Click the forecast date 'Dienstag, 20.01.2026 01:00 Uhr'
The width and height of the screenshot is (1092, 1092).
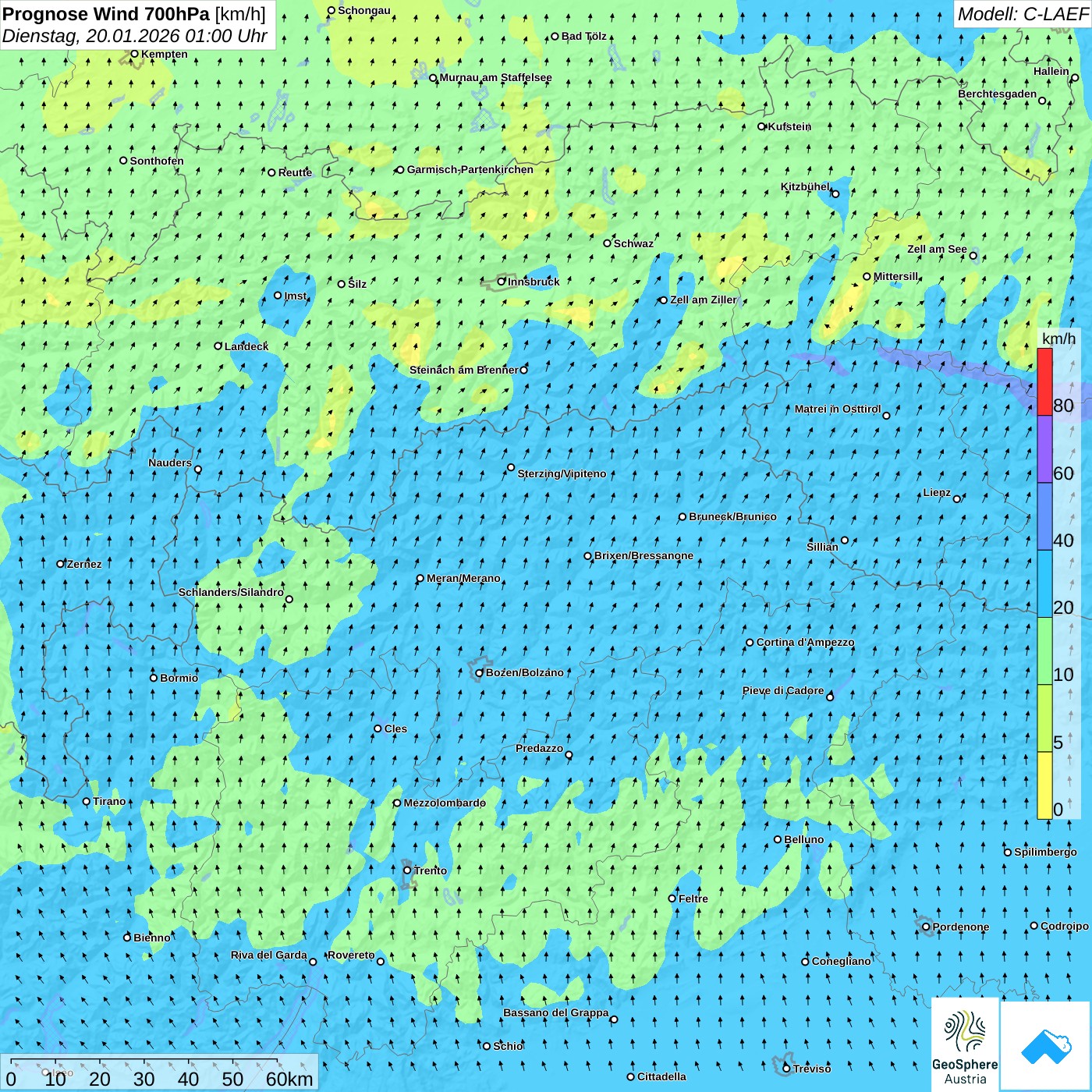coord(135,36)
